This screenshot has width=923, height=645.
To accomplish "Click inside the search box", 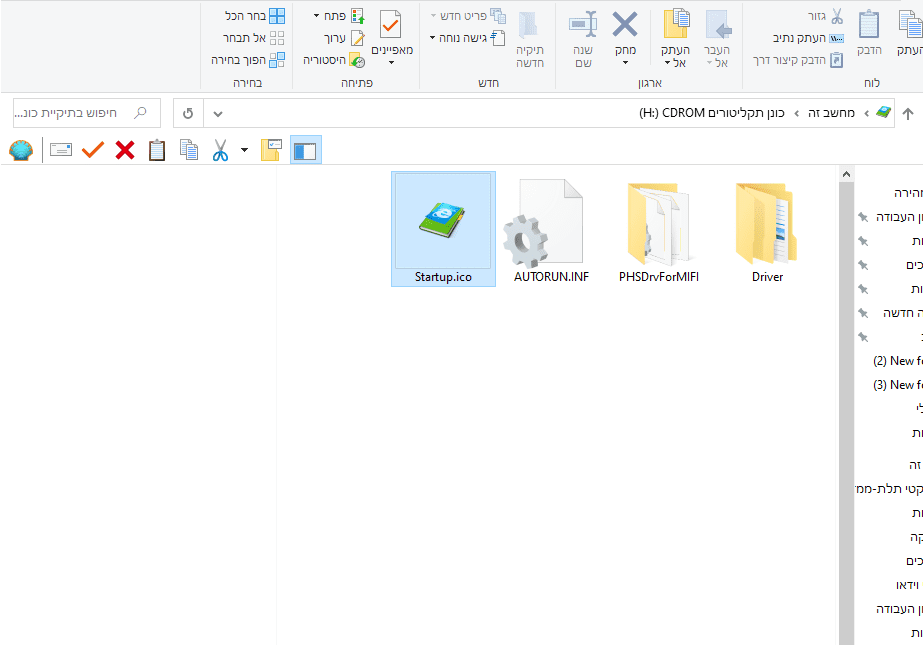I will [80, 112].
